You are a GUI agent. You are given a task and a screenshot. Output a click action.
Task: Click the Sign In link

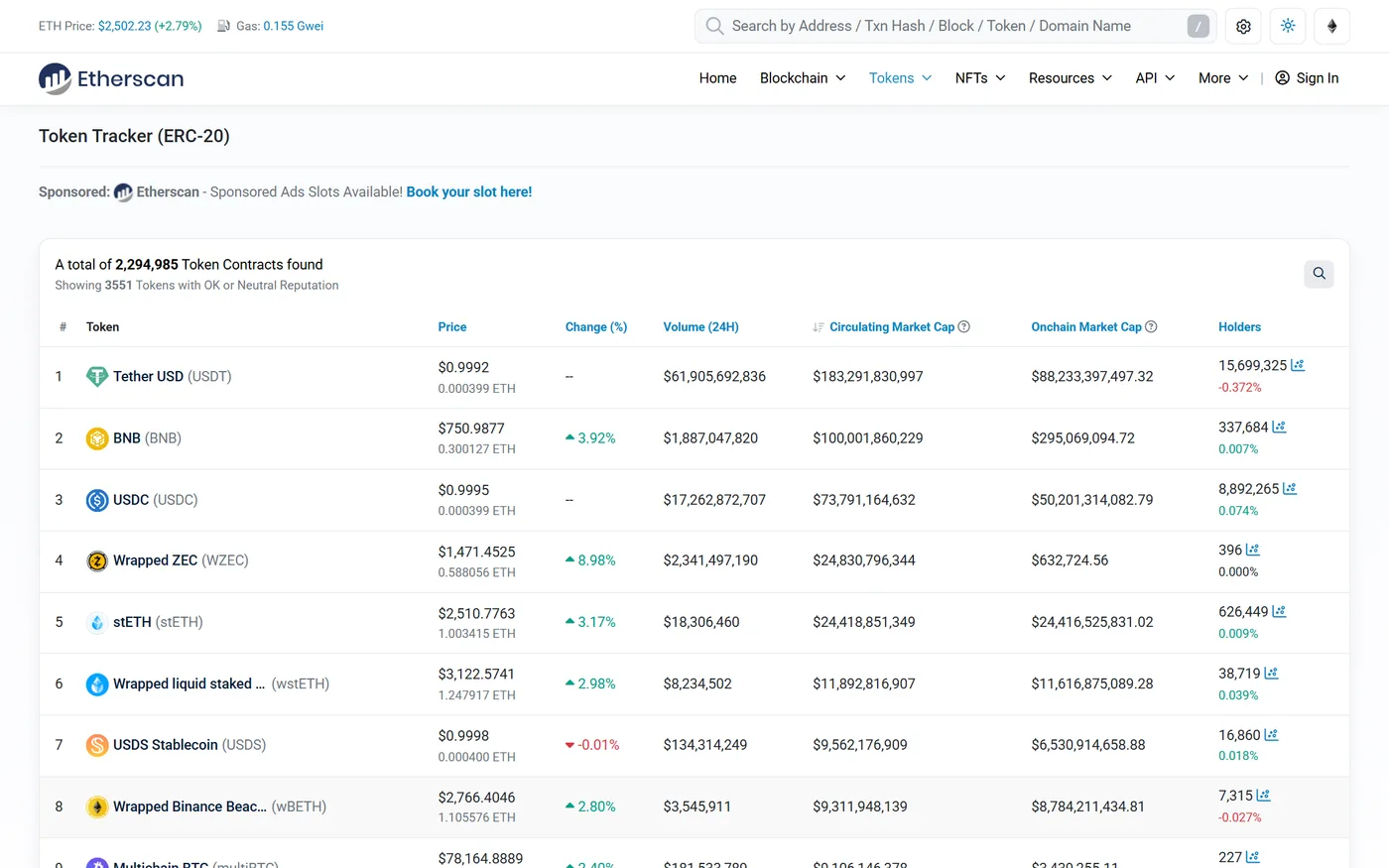(x=1307, y=78)
